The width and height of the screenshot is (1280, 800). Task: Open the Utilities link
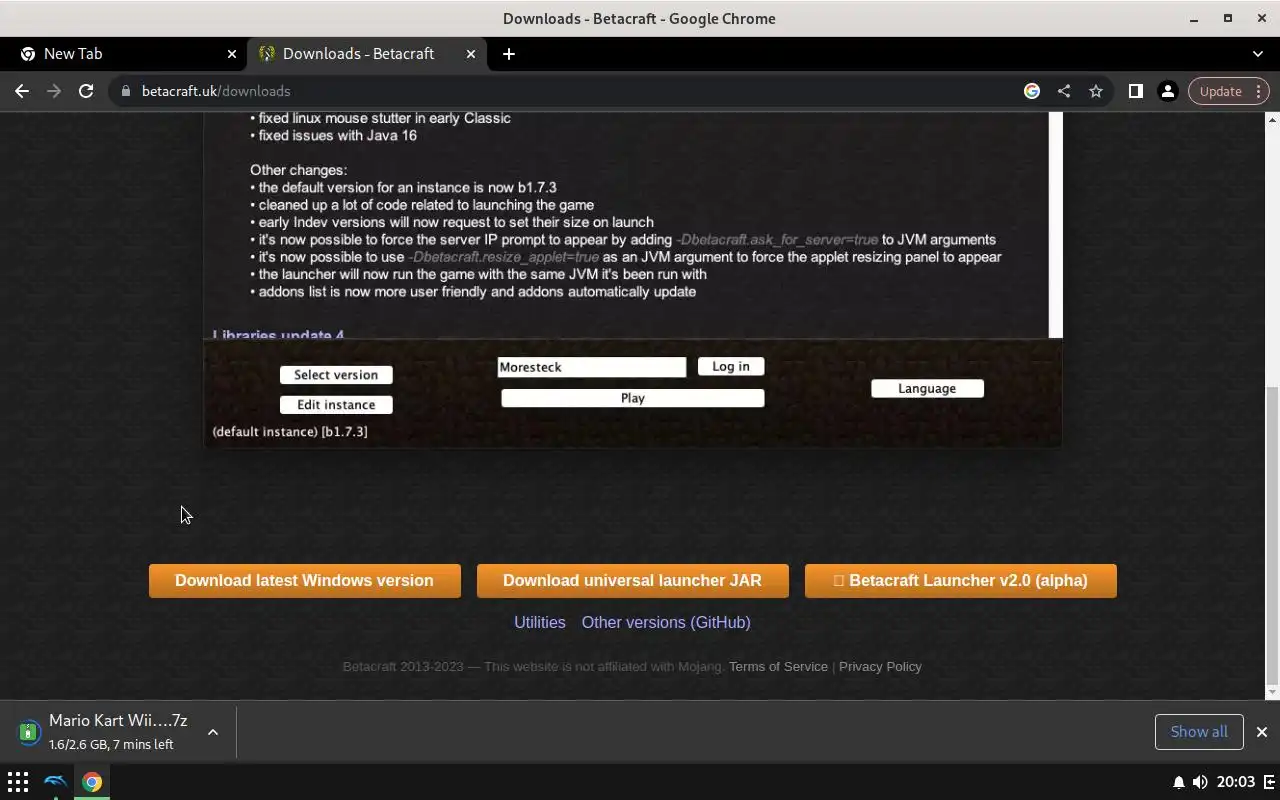pyautogui.click(x=540, y=622)
